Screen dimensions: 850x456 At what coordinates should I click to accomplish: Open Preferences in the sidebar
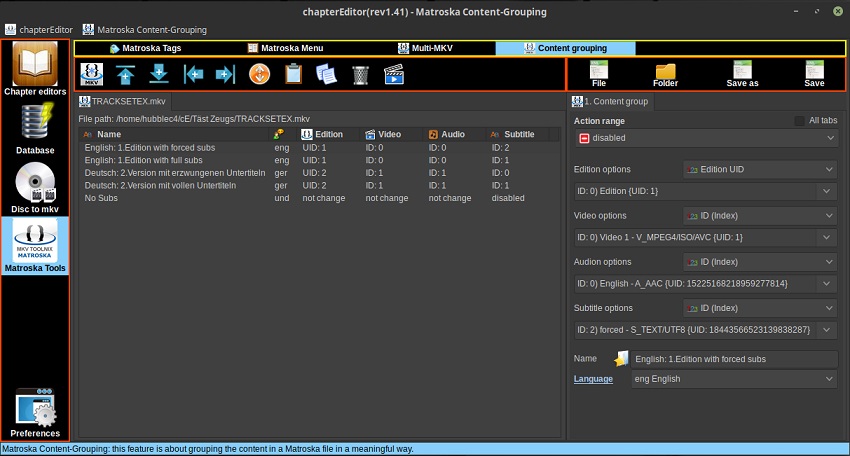point(35,413)
